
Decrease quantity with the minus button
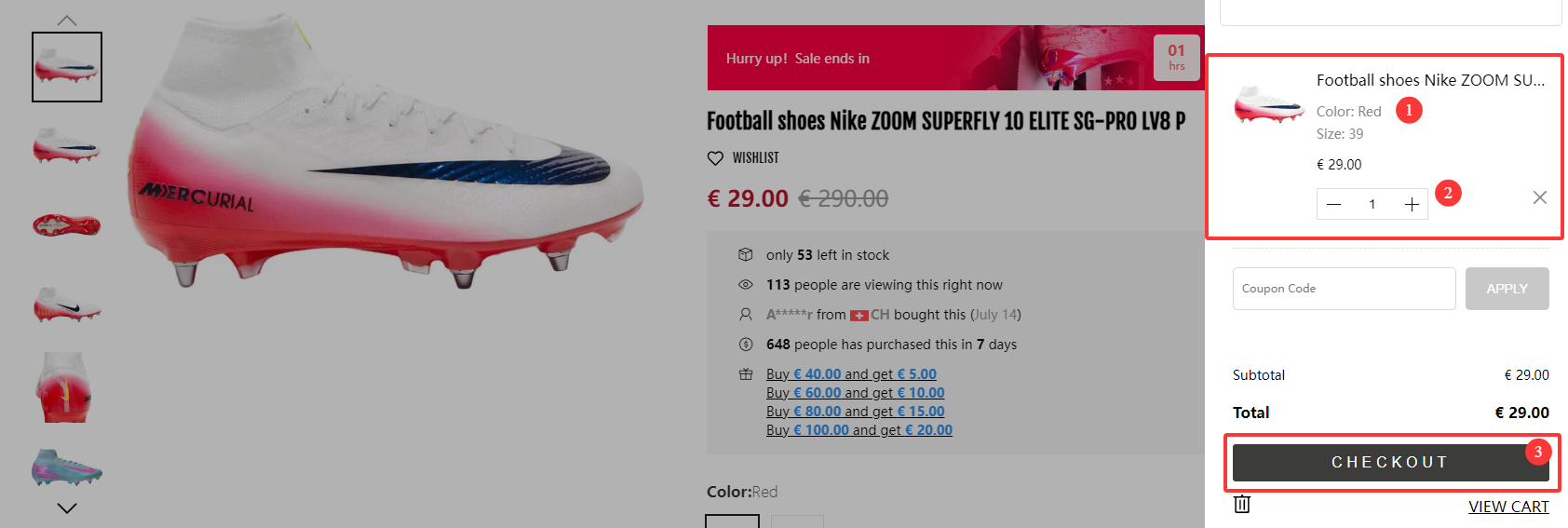(1333, 205)
